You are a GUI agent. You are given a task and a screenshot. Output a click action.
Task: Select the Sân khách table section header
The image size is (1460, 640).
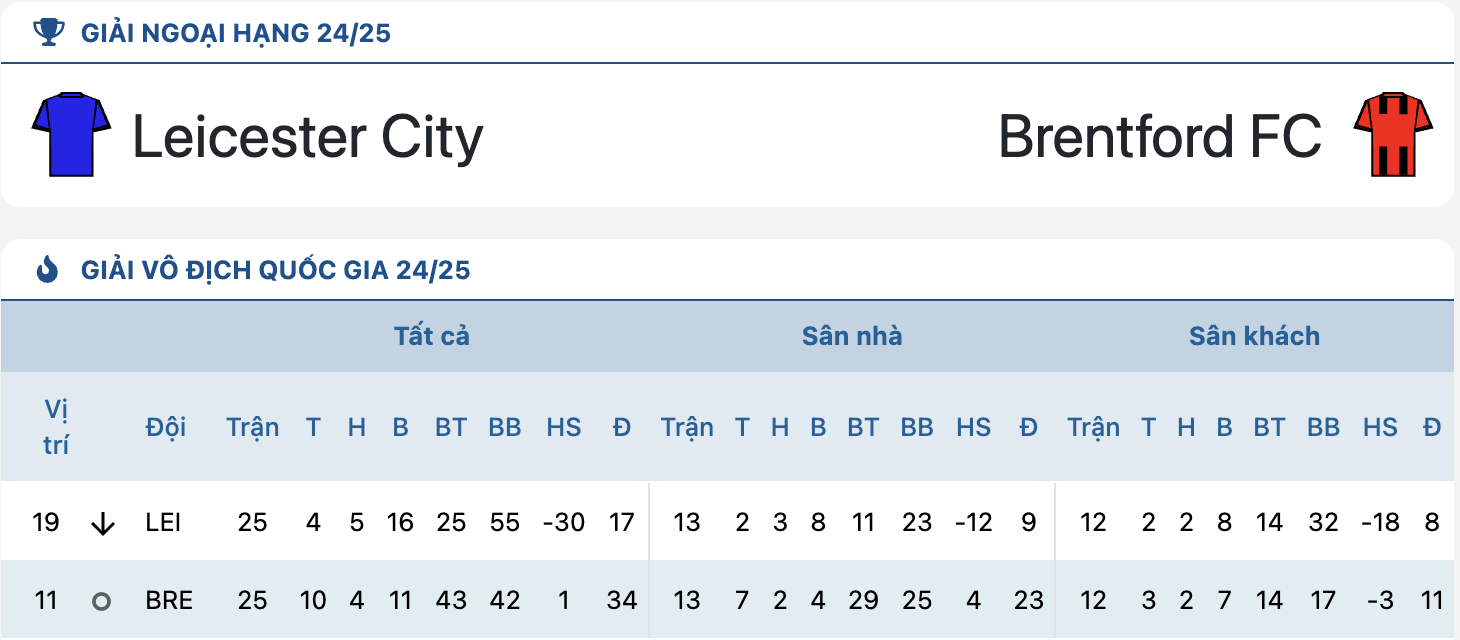click(1254, 336)
